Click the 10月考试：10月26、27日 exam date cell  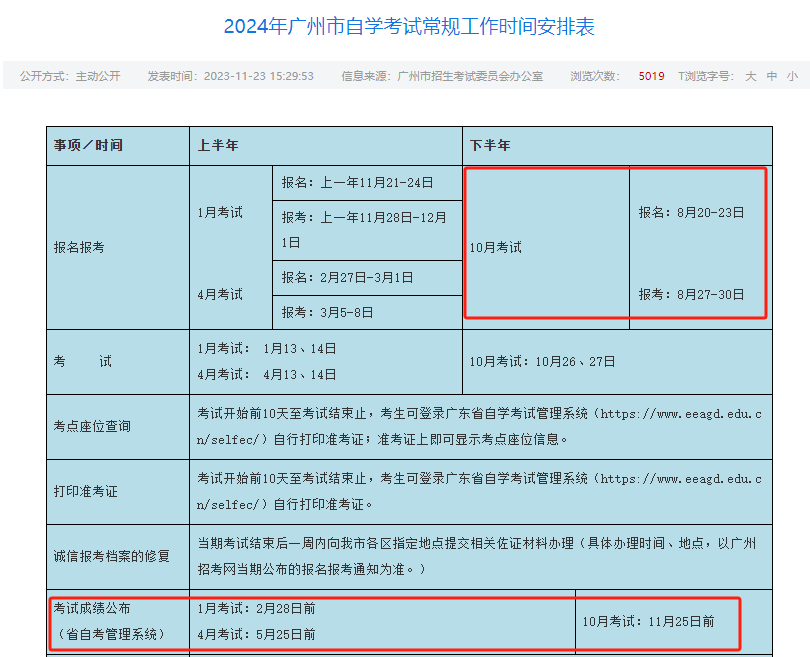[542, 361]
